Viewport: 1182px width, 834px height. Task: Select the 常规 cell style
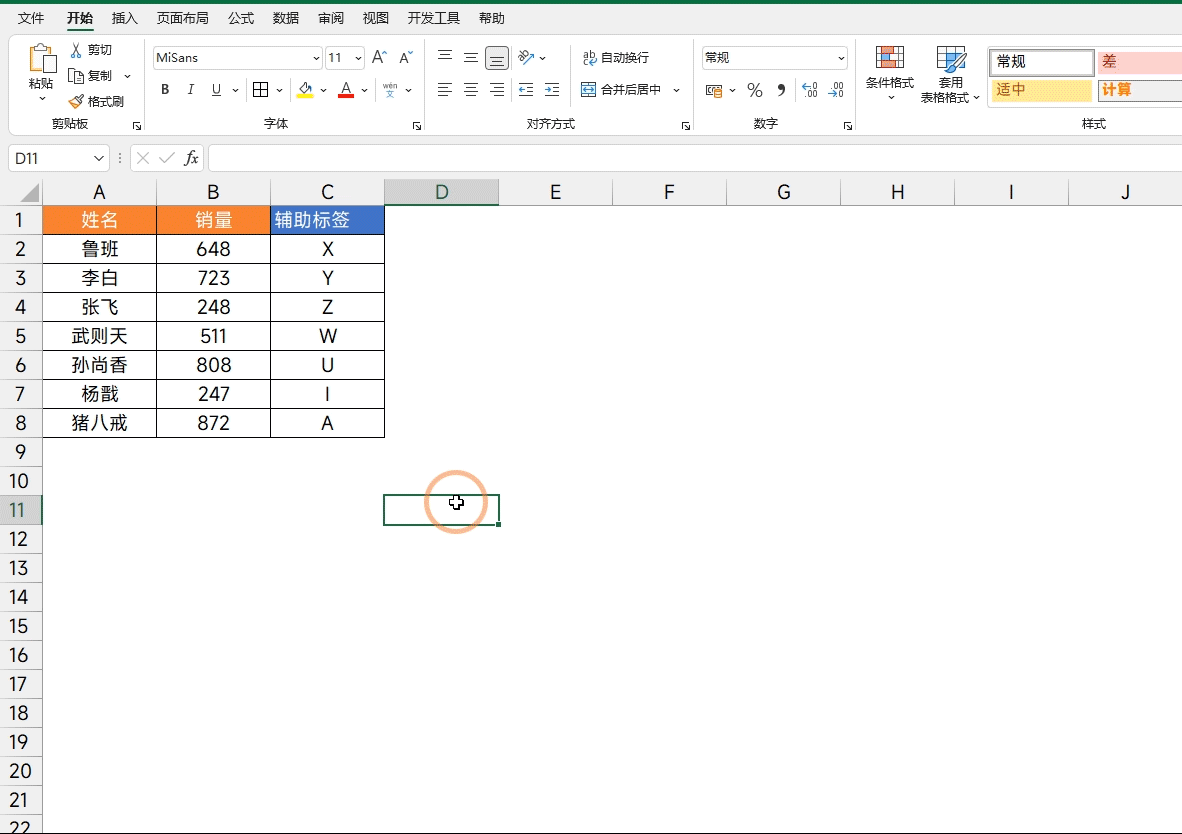[x=1042, y=62]
